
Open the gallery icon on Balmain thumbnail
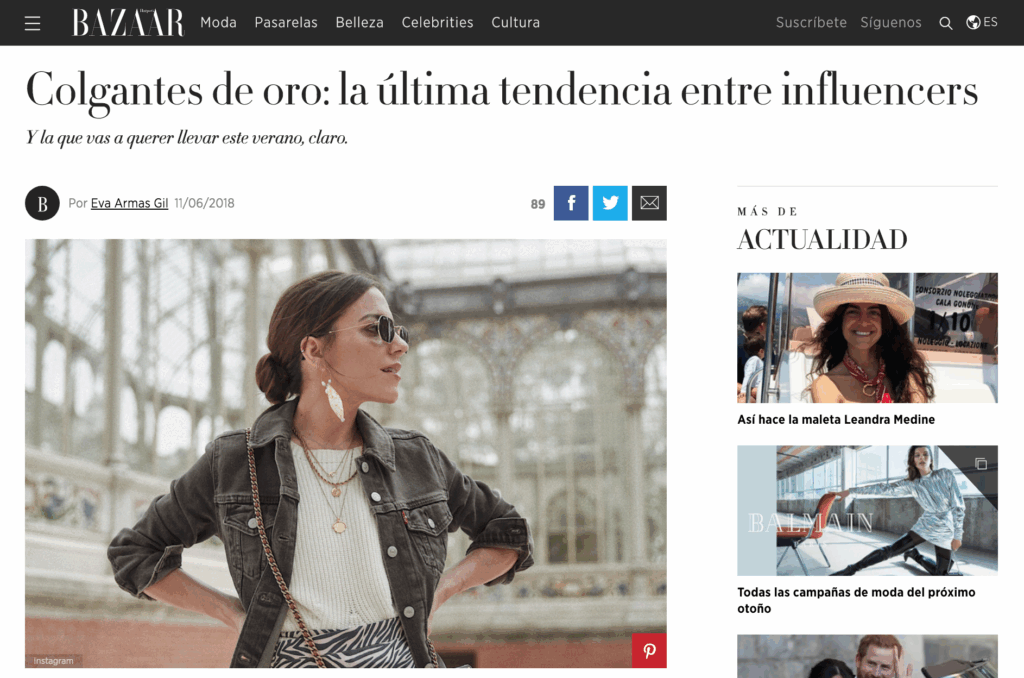point(981,464)
